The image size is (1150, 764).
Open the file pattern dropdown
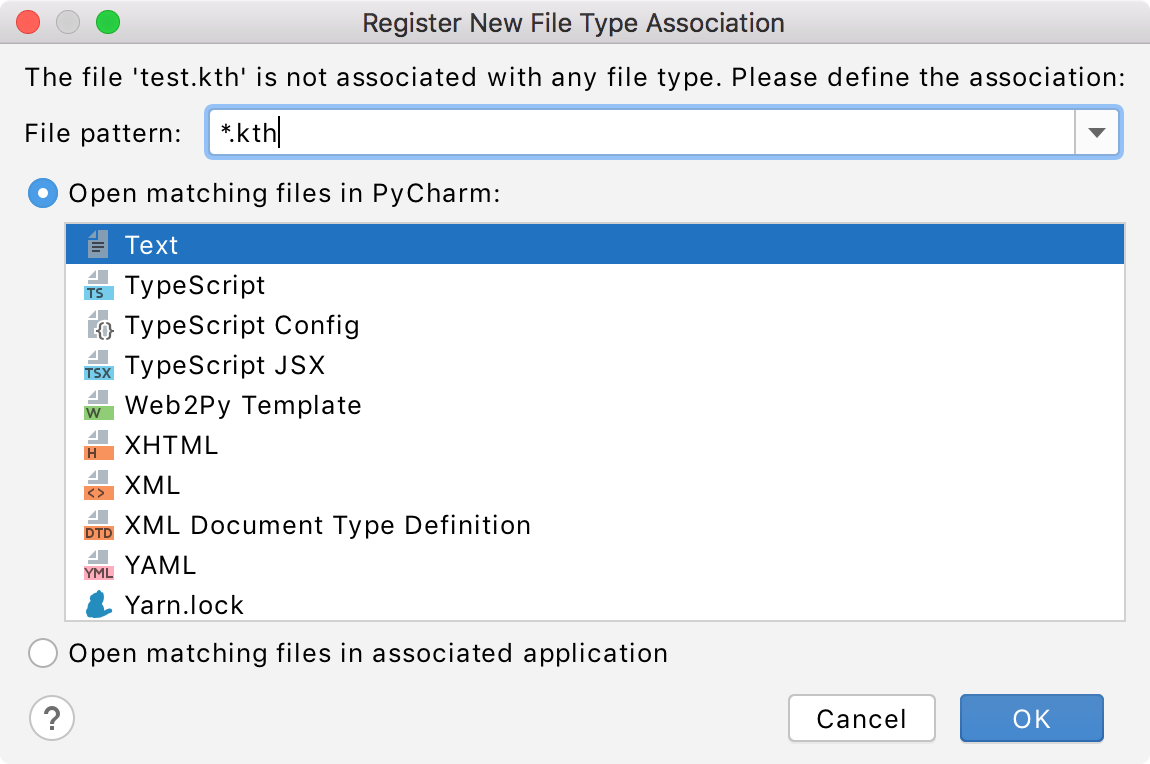1097,132
